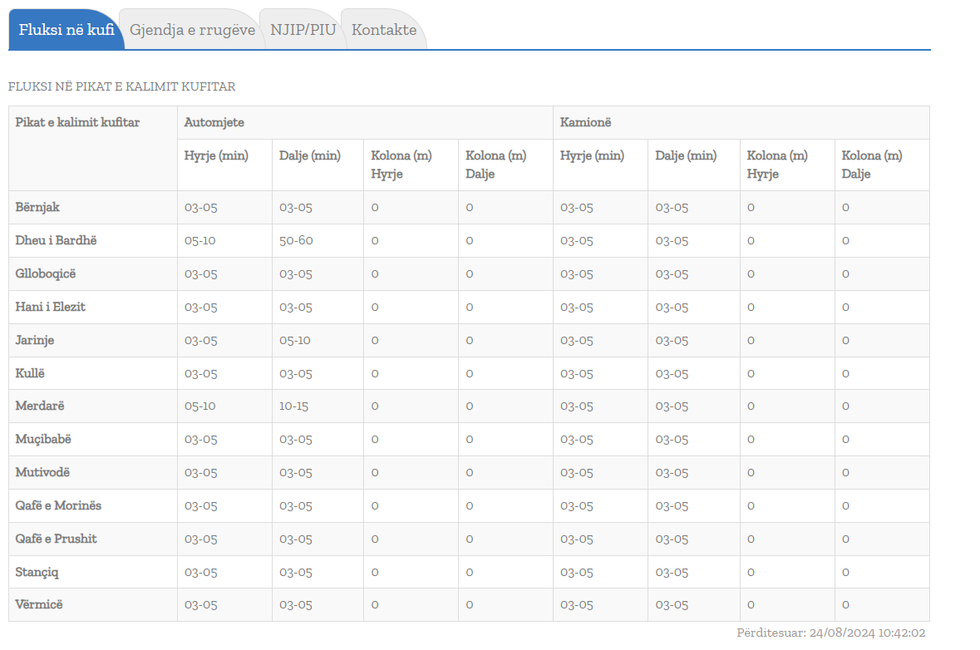Viewport: 980px width, 650px height.
Task: Click the Përditësuar timestamp text
Action: (x=830, y=633)
